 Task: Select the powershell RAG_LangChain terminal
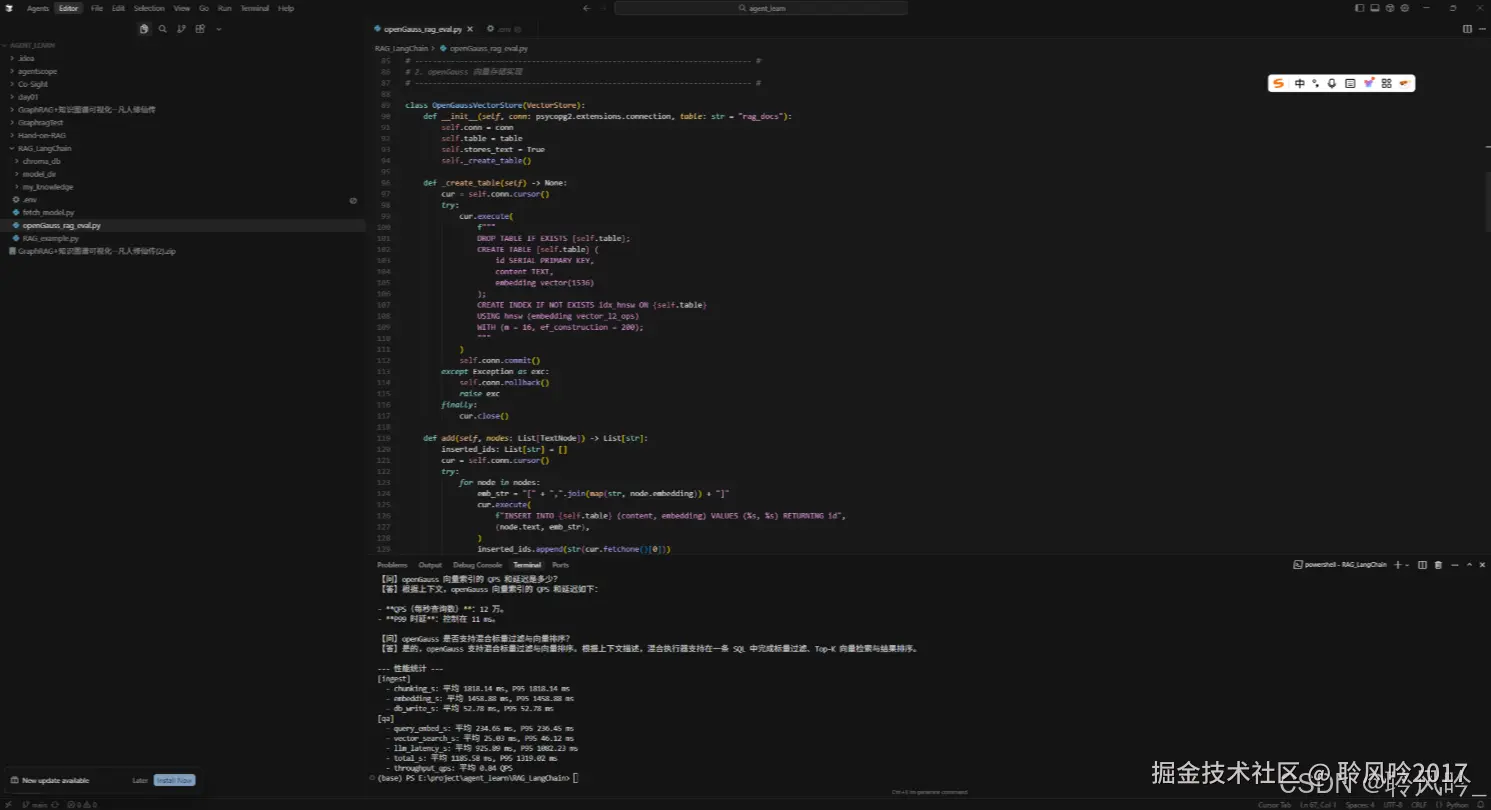coord(1340,565)
